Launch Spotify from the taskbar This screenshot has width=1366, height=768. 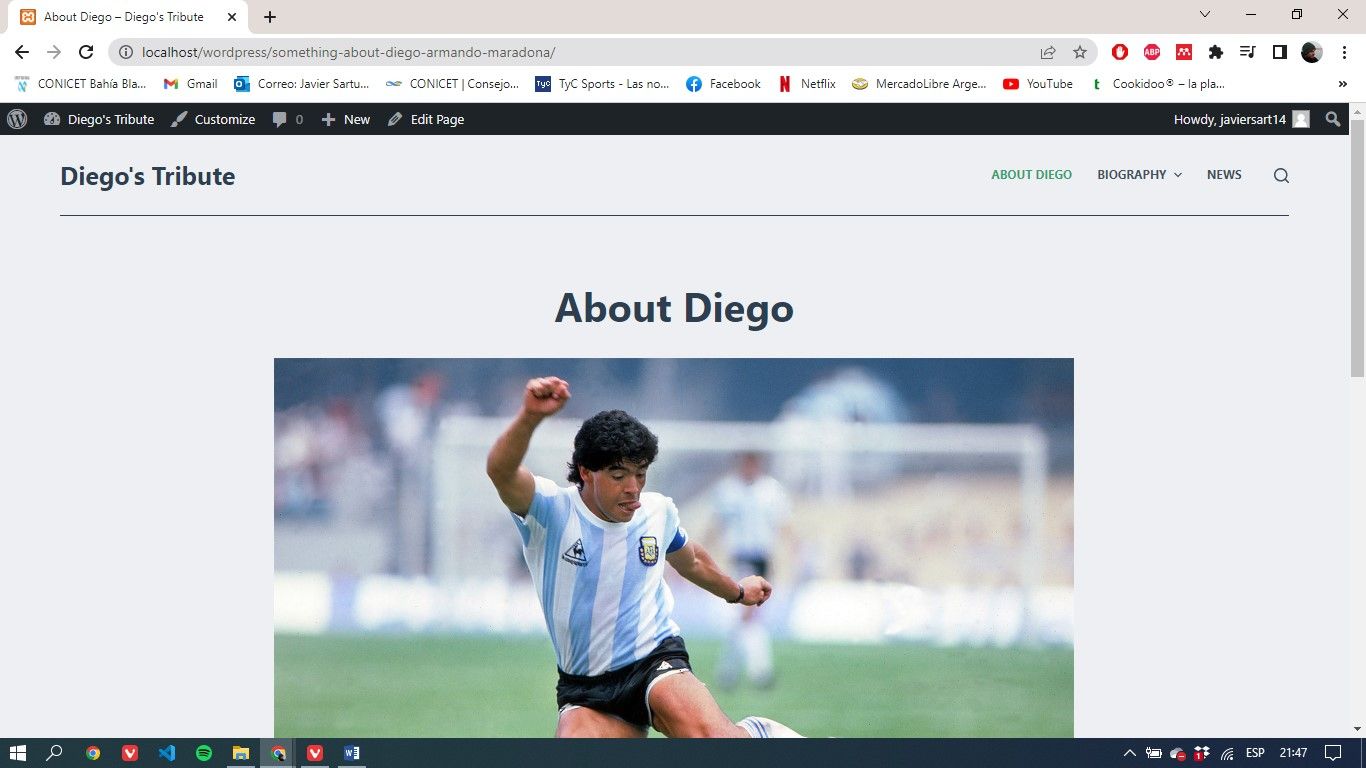tap(204, 753)
